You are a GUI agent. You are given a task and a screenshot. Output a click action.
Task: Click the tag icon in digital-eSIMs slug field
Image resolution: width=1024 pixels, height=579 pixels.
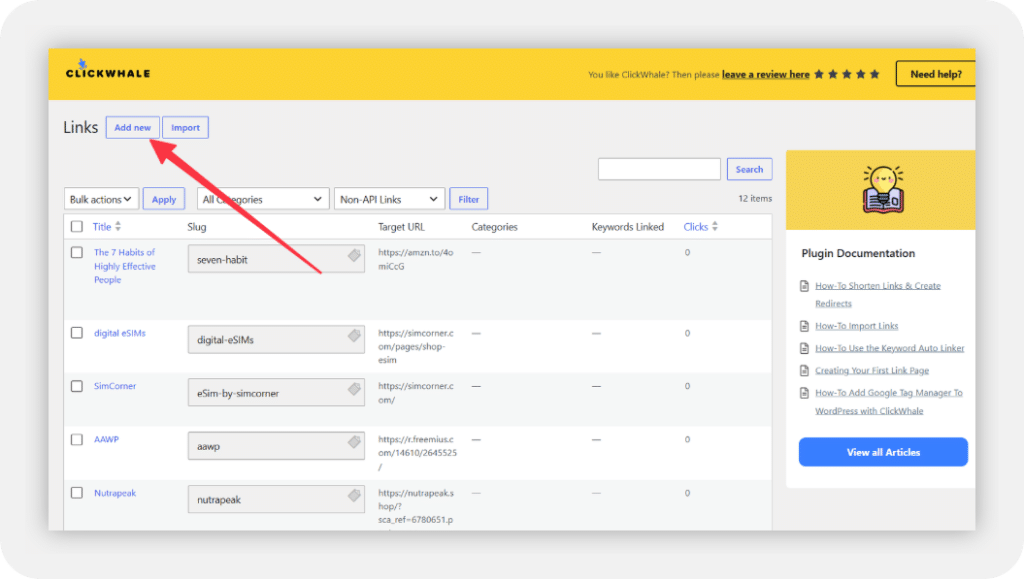(x=354, y=336)
